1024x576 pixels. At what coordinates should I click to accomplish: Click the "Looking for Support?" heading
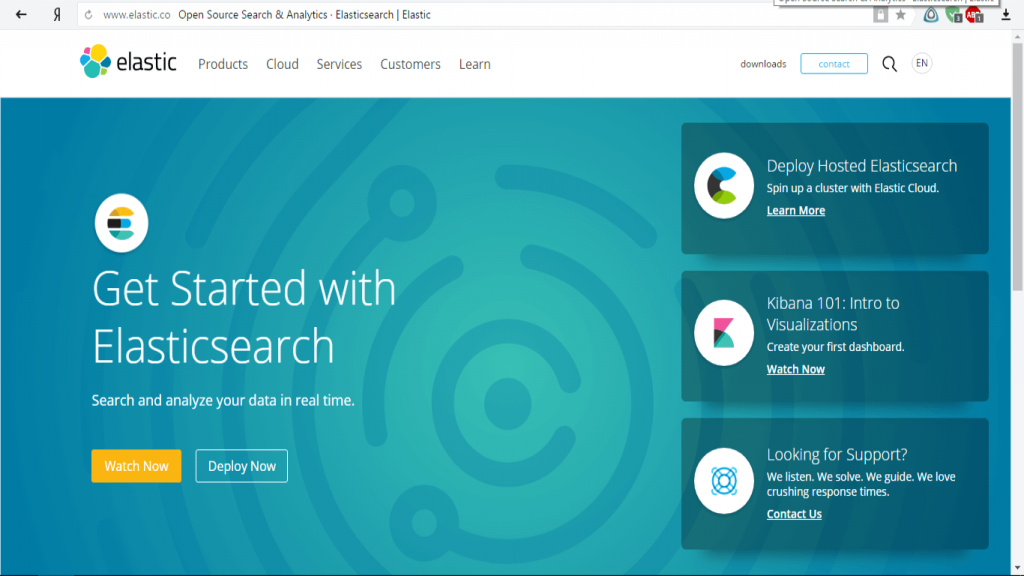[x=837, y=455]
